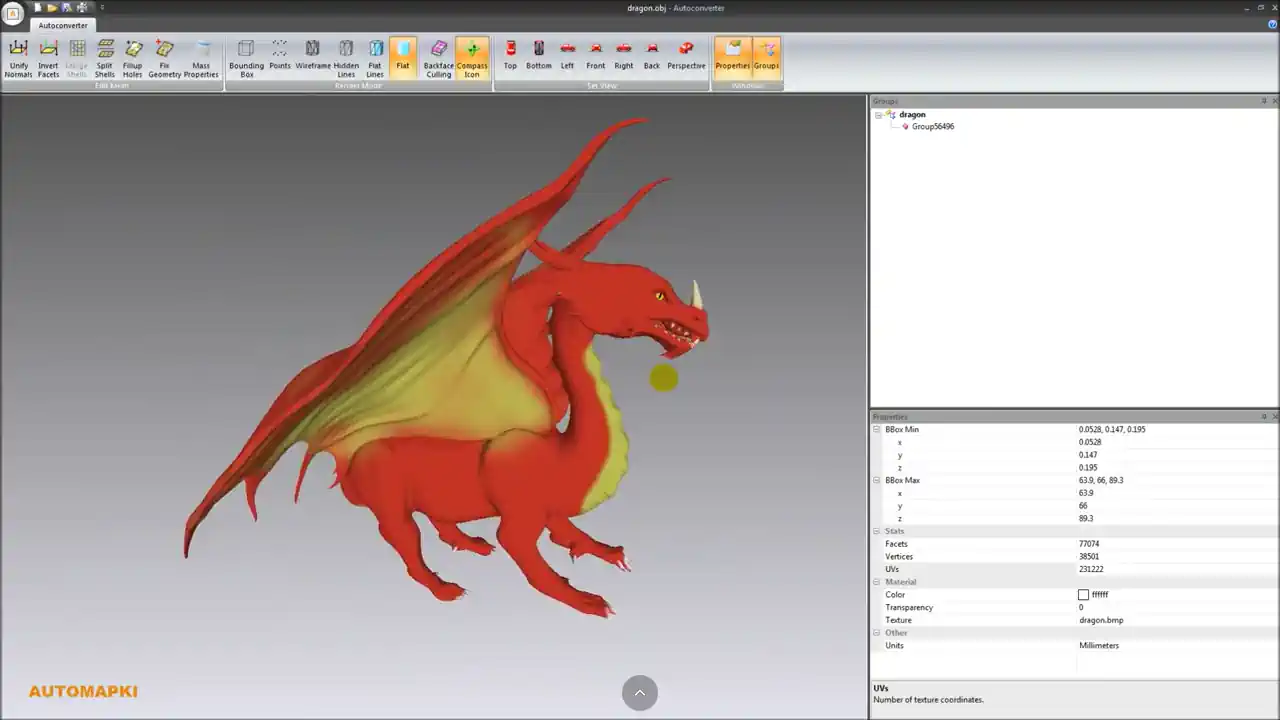The height and width of the screenshot is (720, 1280).
Task: Select the Invert Facets tool
Action: pyautogui.click(x=48, y=58)
